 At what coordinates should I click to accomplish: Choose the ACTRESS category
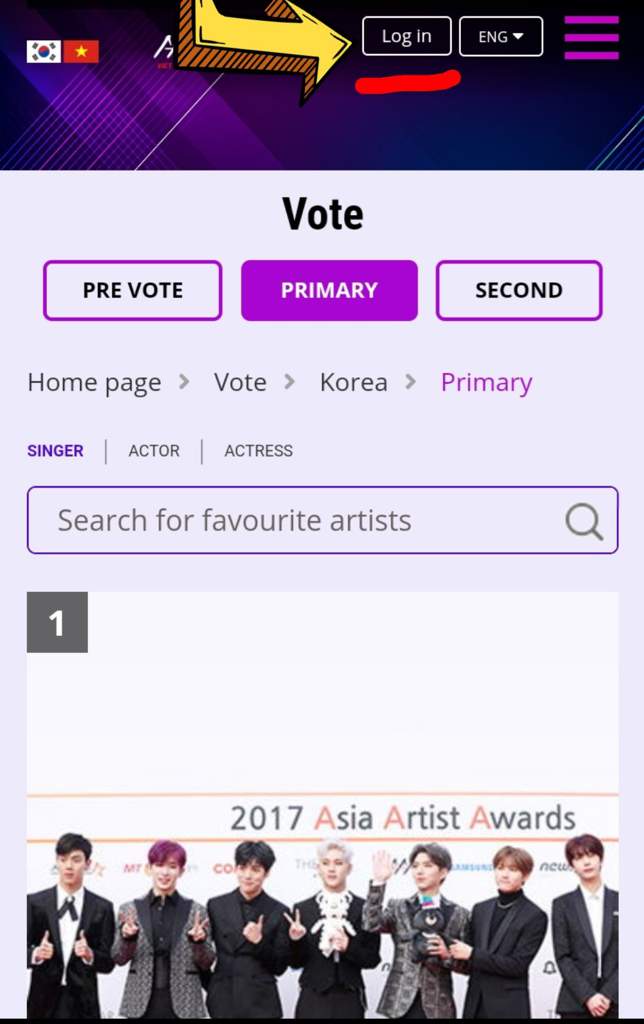[259, 451]
